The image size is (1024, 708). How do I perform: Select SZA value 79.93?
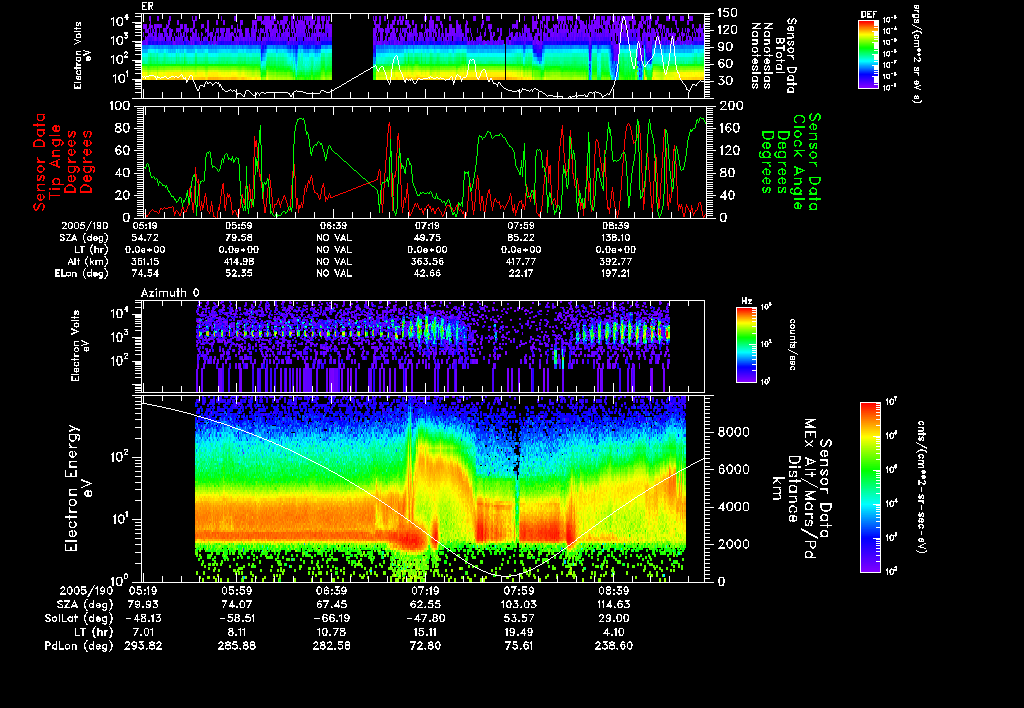pos(144,604)
